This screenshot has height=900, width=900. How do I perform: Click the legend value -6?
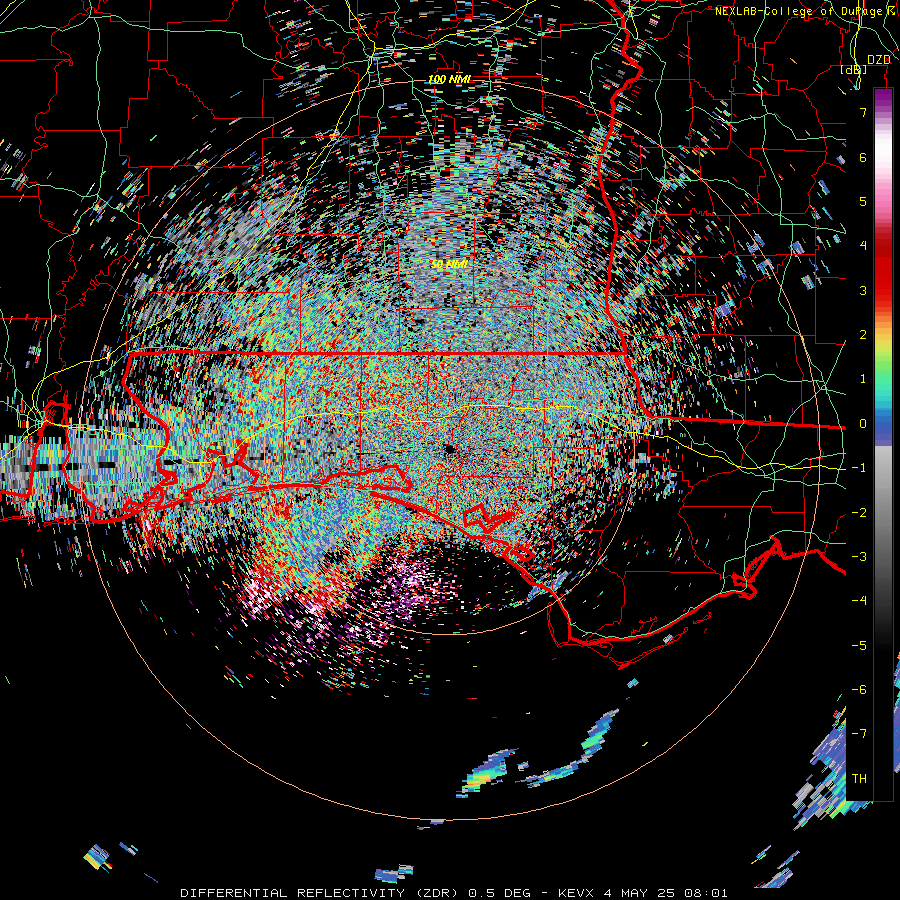859,689
